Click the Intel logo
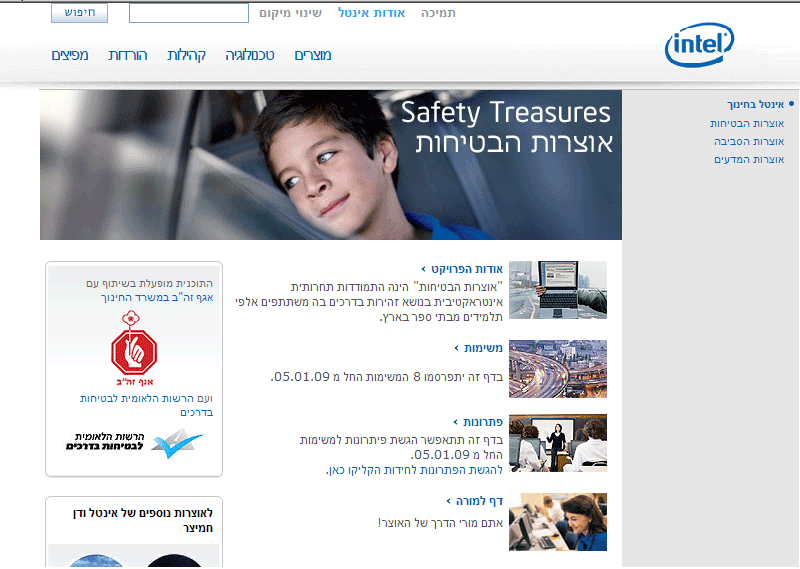Viewport: 800px width, 569px height. click(x=699, y=45)
